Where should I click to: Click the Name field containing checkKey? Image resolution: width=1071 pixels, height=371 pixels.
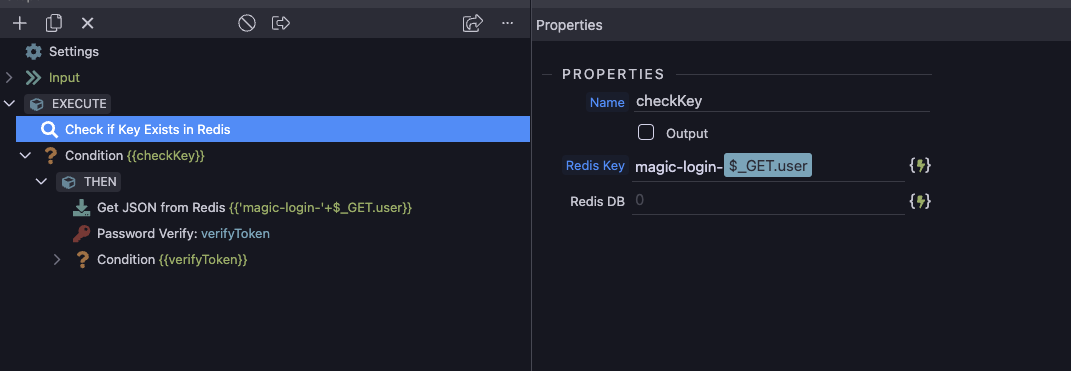(781, 101)
